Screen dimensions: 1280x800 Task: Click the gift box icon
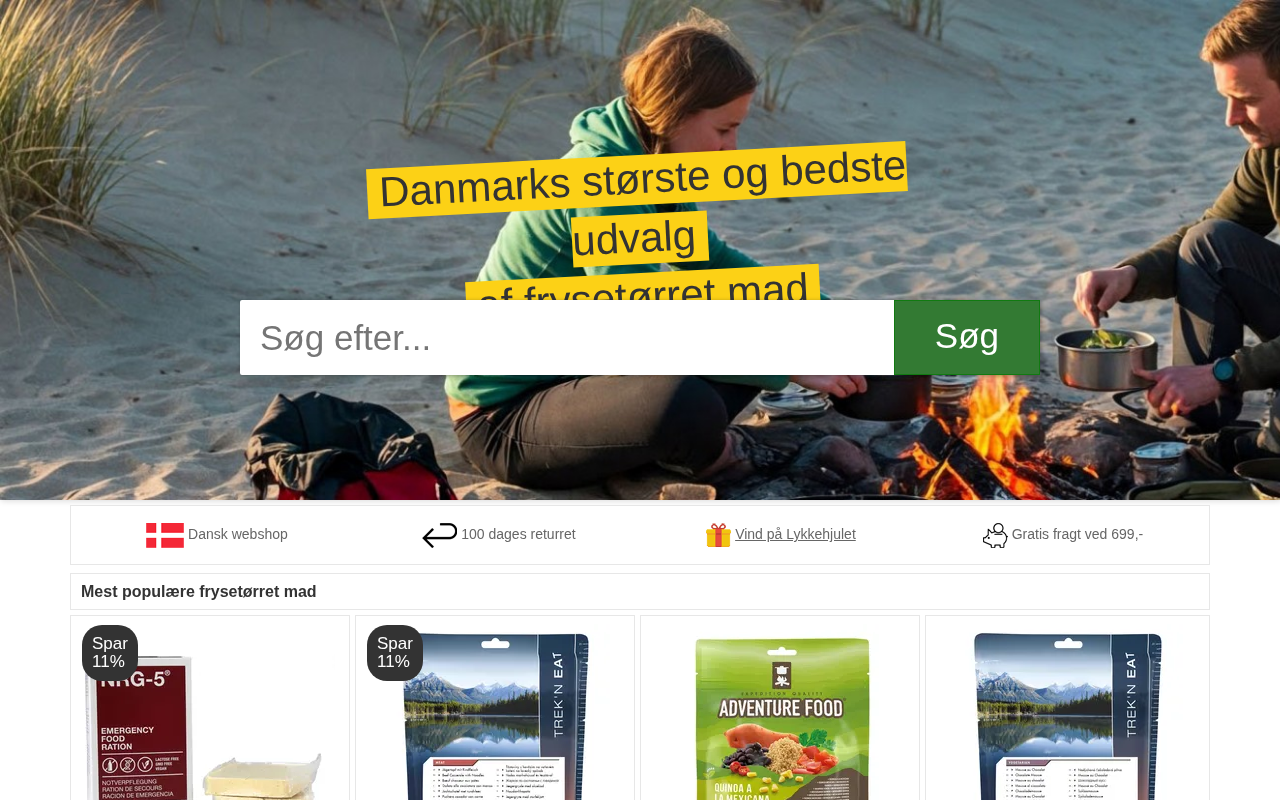pyautogui.click(x=718, y=535)
